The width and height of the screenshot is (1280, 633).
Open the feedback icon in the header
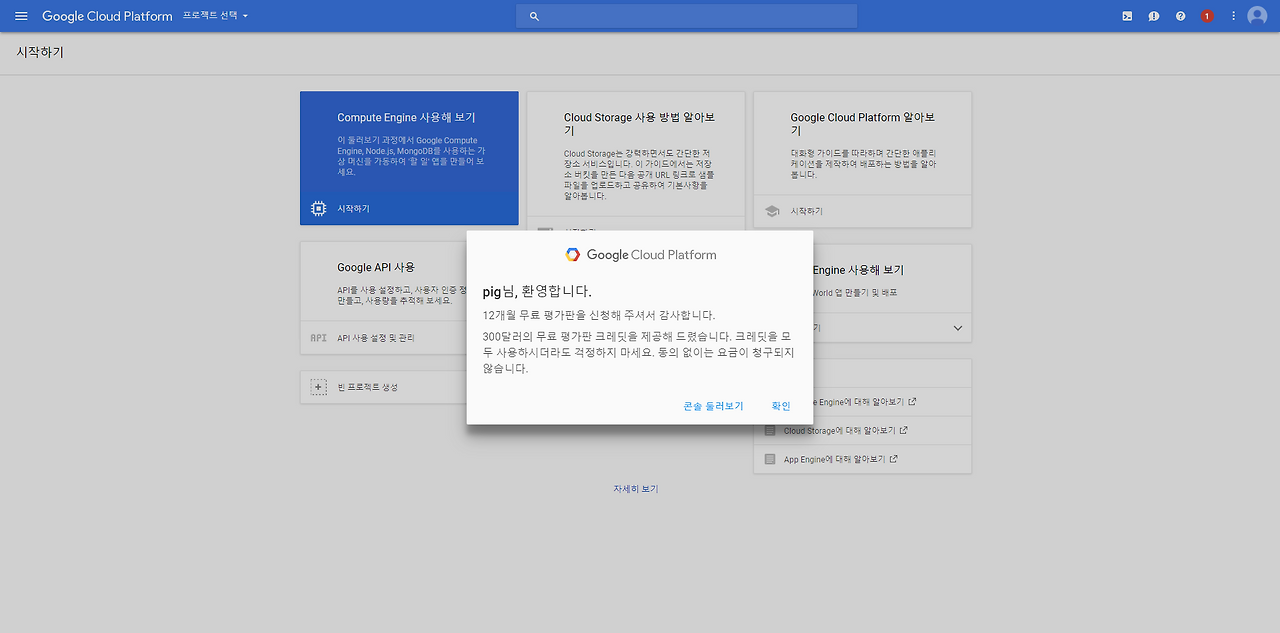point(1153,15)
